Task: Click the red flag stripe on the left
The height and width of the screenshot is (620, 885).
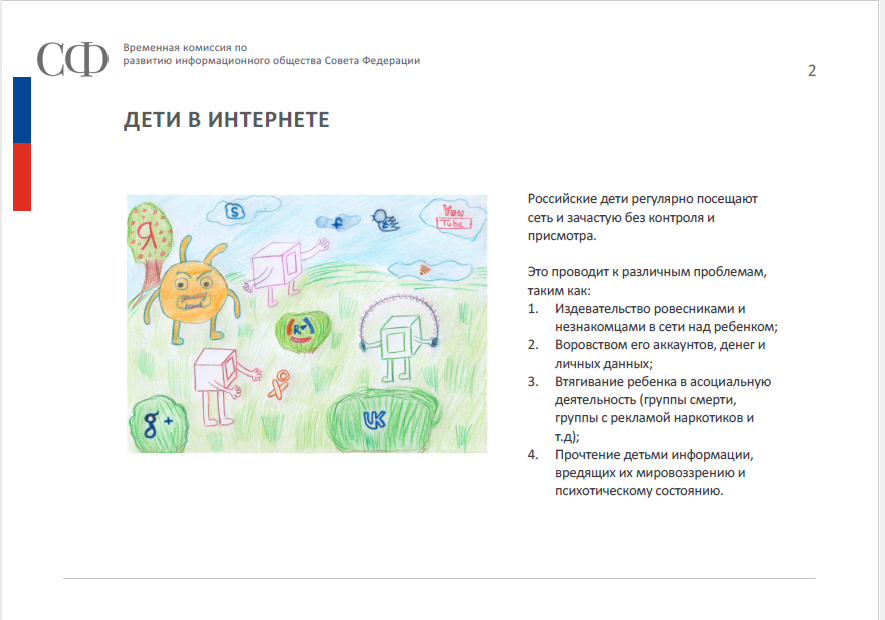Action: point(22,177)
